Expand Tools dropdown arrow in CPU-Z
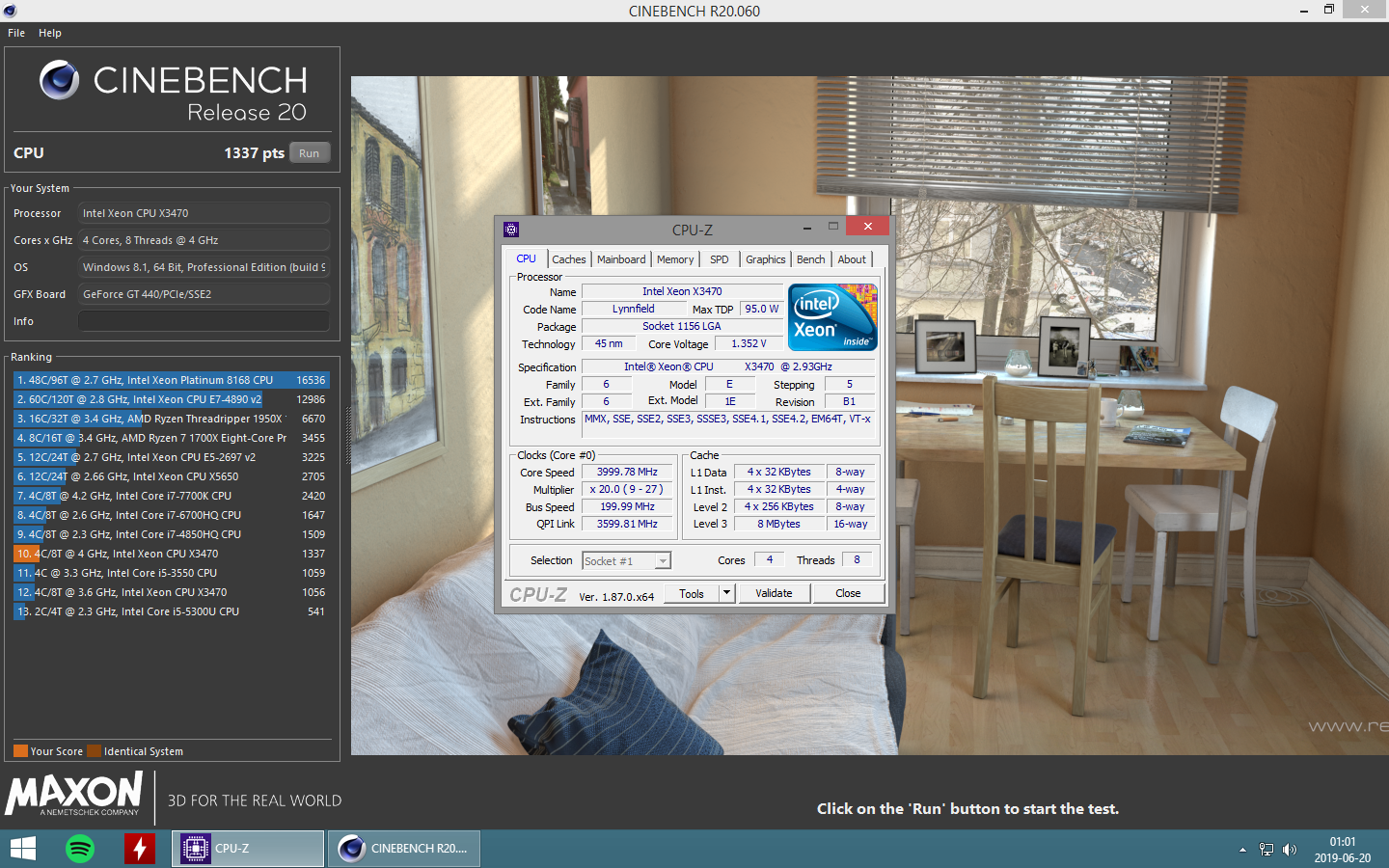 727,594
